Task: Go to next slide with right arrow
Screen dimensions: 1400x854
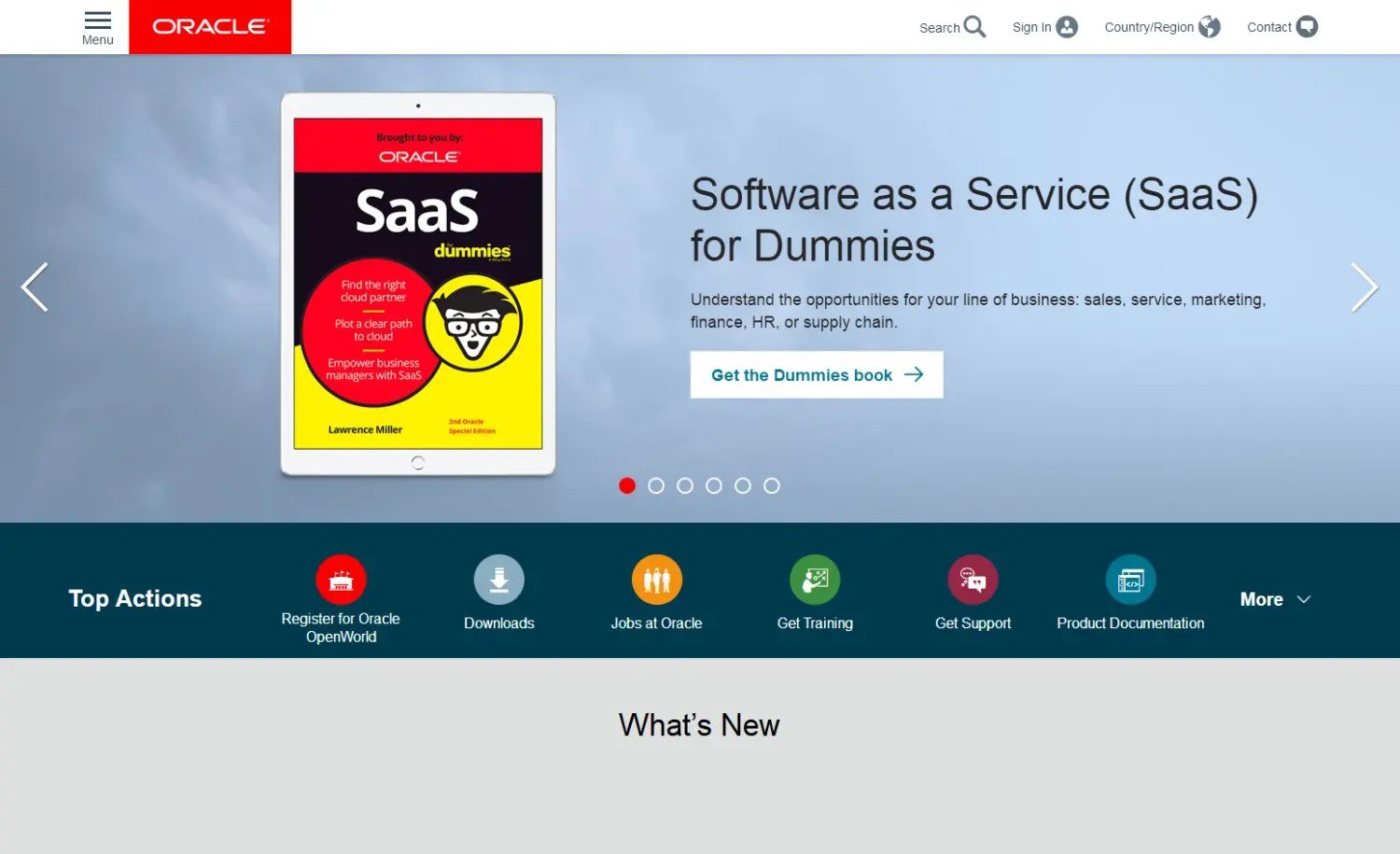Action: pyautogui.click(x=1365, y=287)
